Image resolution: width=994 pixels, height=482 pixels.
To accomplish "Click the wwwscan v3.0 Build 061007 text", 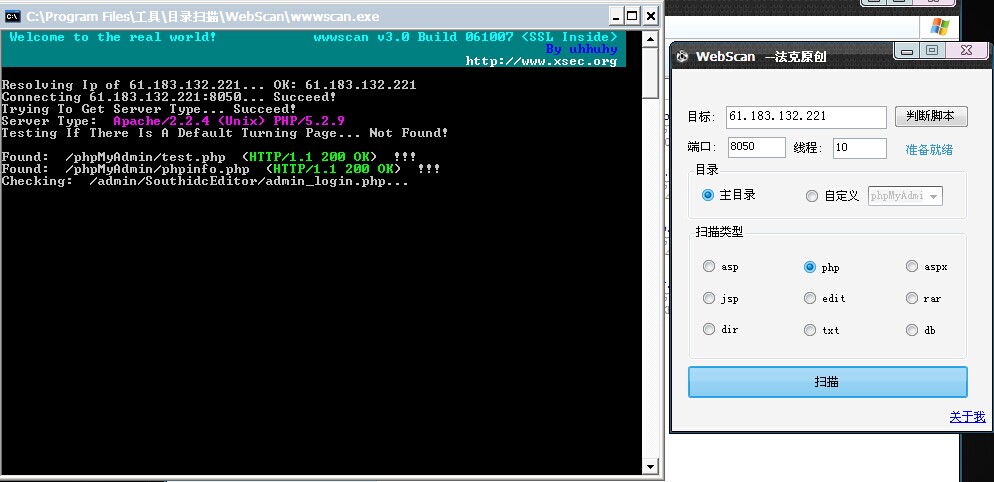I will pos(465,37).
